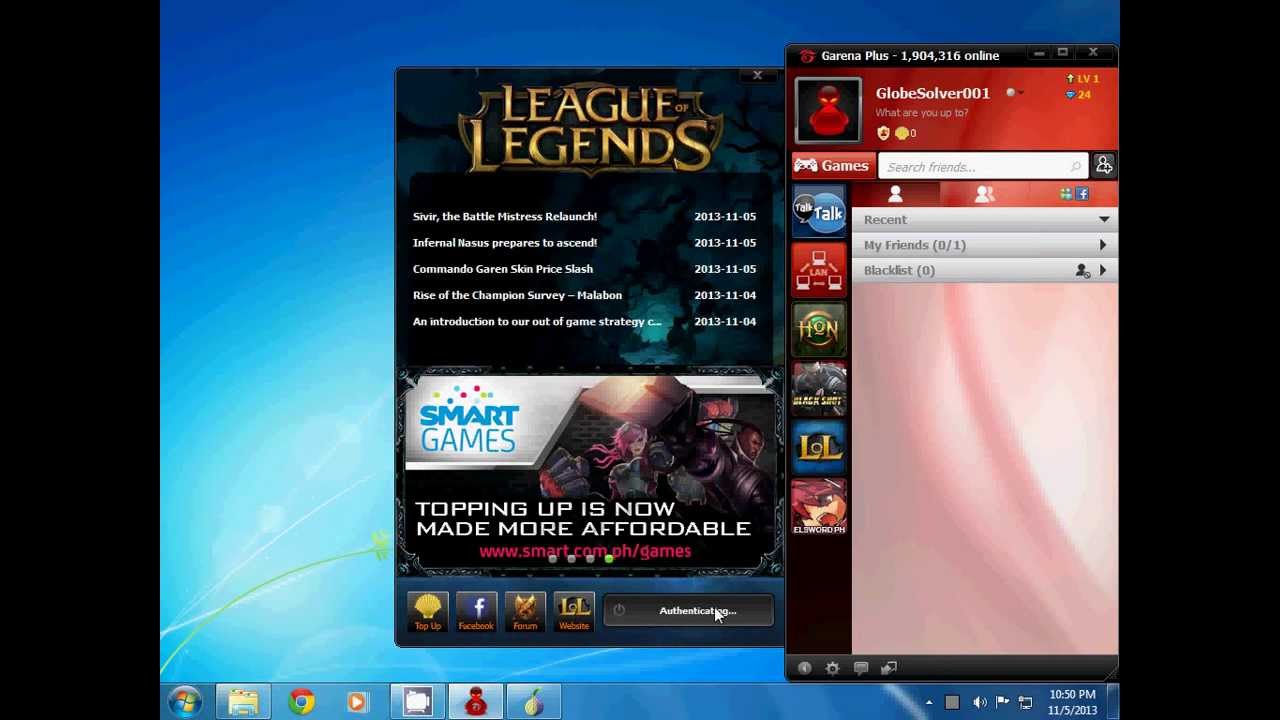Open the chat messages icon in Garena bottom bar

coord(861,668)
